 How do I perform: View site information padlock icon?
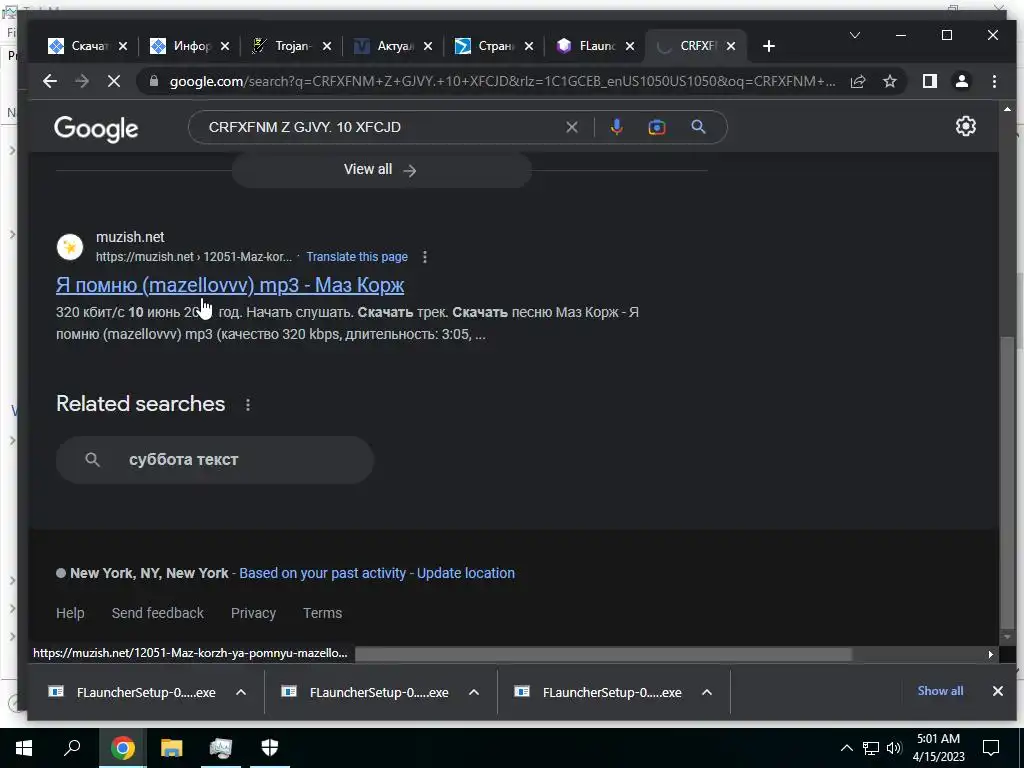click(x=154, y=81)
